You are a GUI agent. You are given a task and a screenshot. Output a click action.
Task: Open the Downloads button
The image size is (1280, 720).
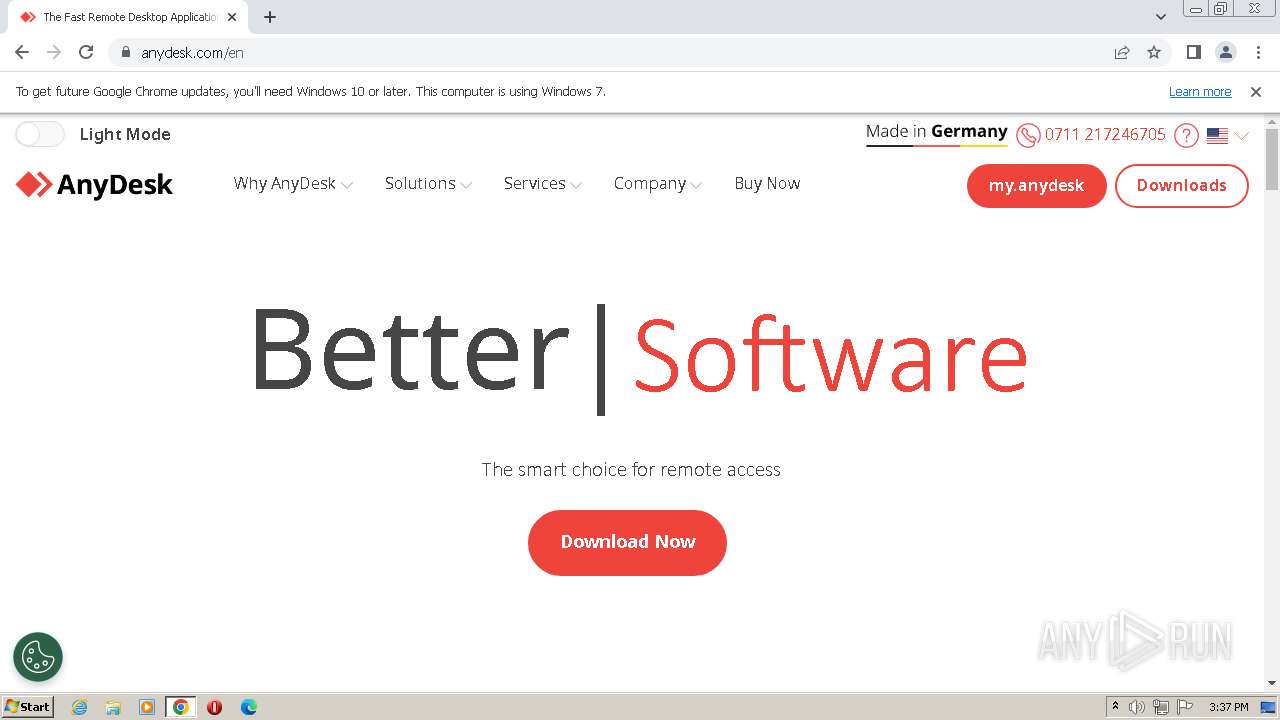coord(1181,186)
